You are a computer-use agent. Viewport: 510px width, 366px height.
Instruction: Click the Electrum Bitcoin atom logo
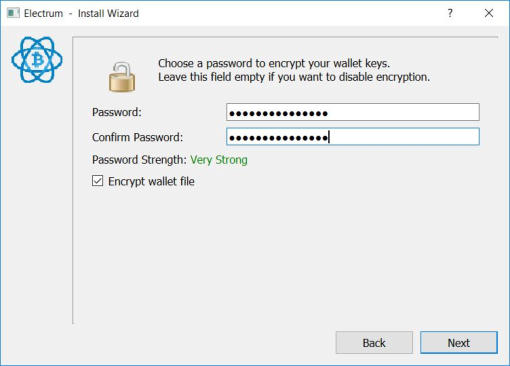point(37,60)
